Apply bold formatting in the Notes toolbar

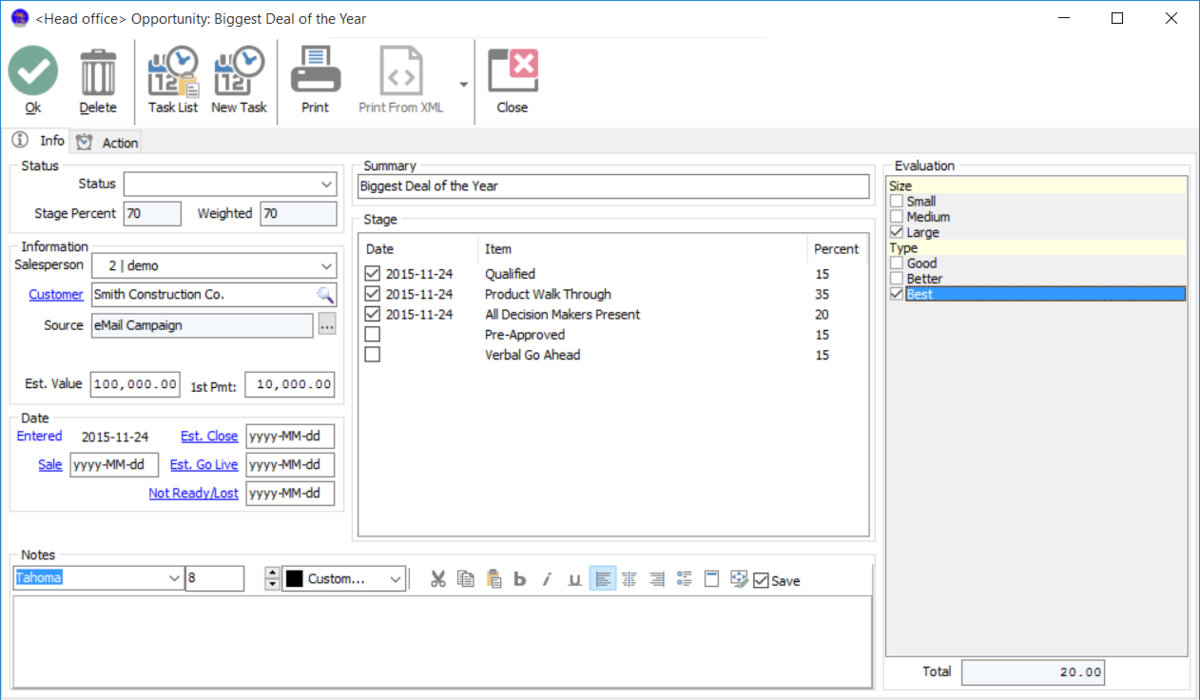[x=519, y=578]
